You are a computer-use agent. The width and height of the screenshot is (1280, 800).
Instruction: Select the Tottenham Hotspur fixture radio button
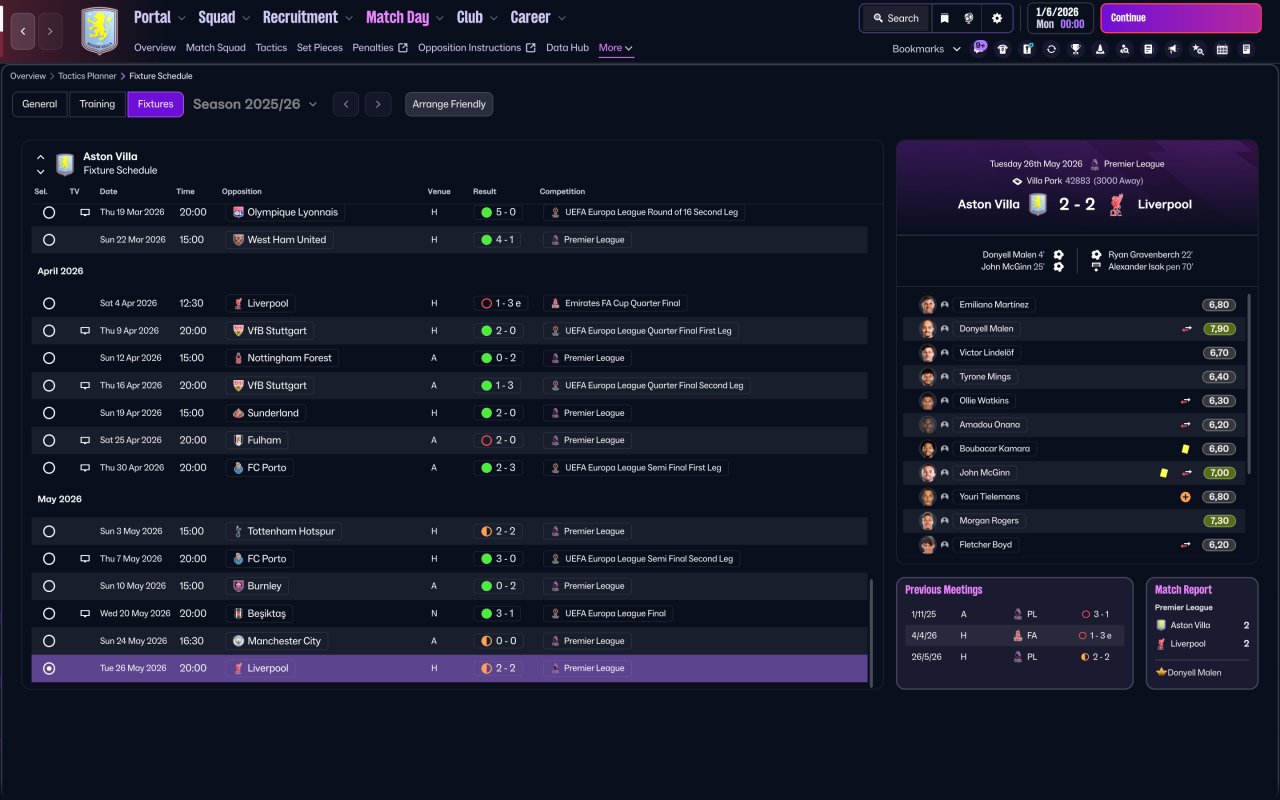click(49, 531)
